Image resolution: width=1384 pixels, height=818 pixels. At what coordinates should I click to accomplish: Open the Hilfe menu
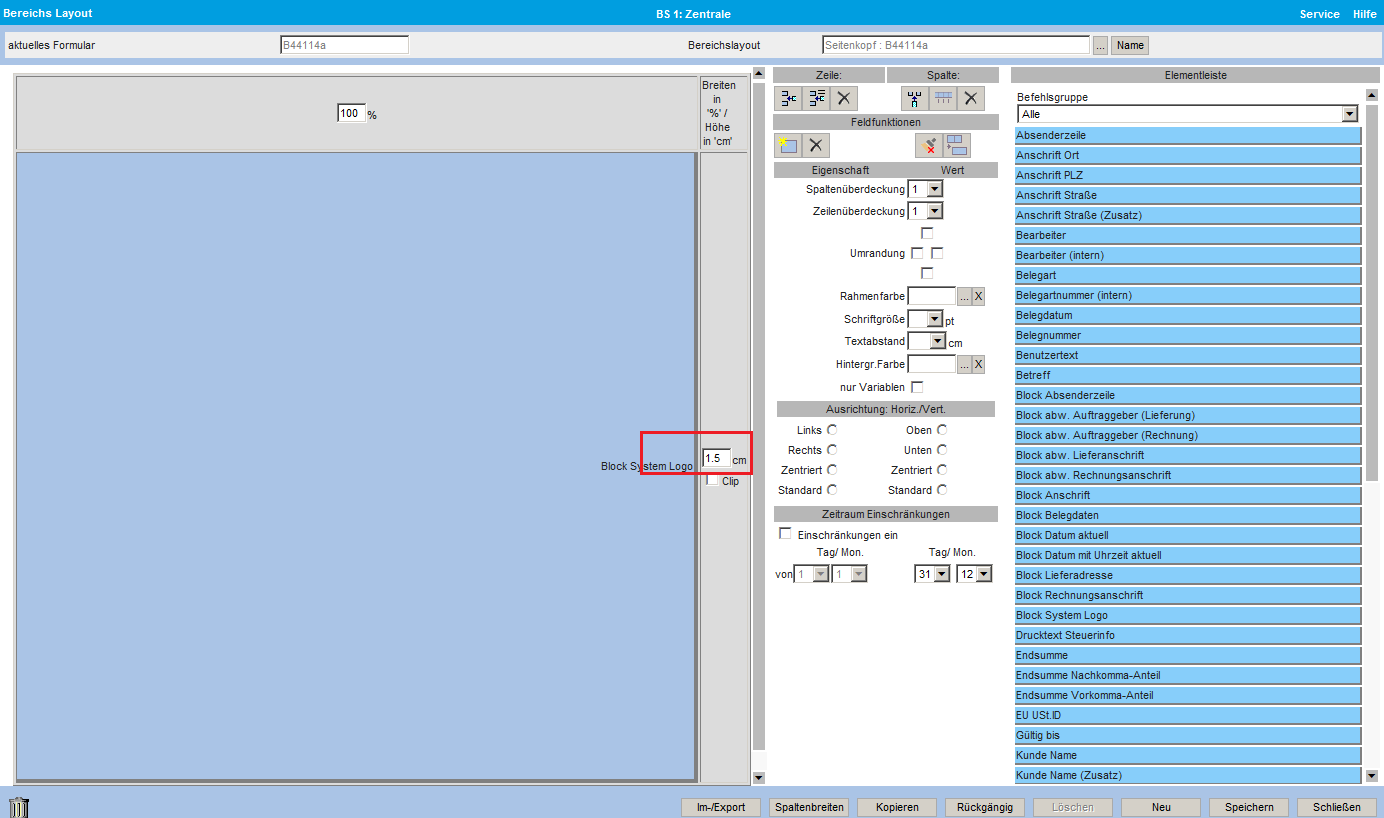[x=1364, y=14]
